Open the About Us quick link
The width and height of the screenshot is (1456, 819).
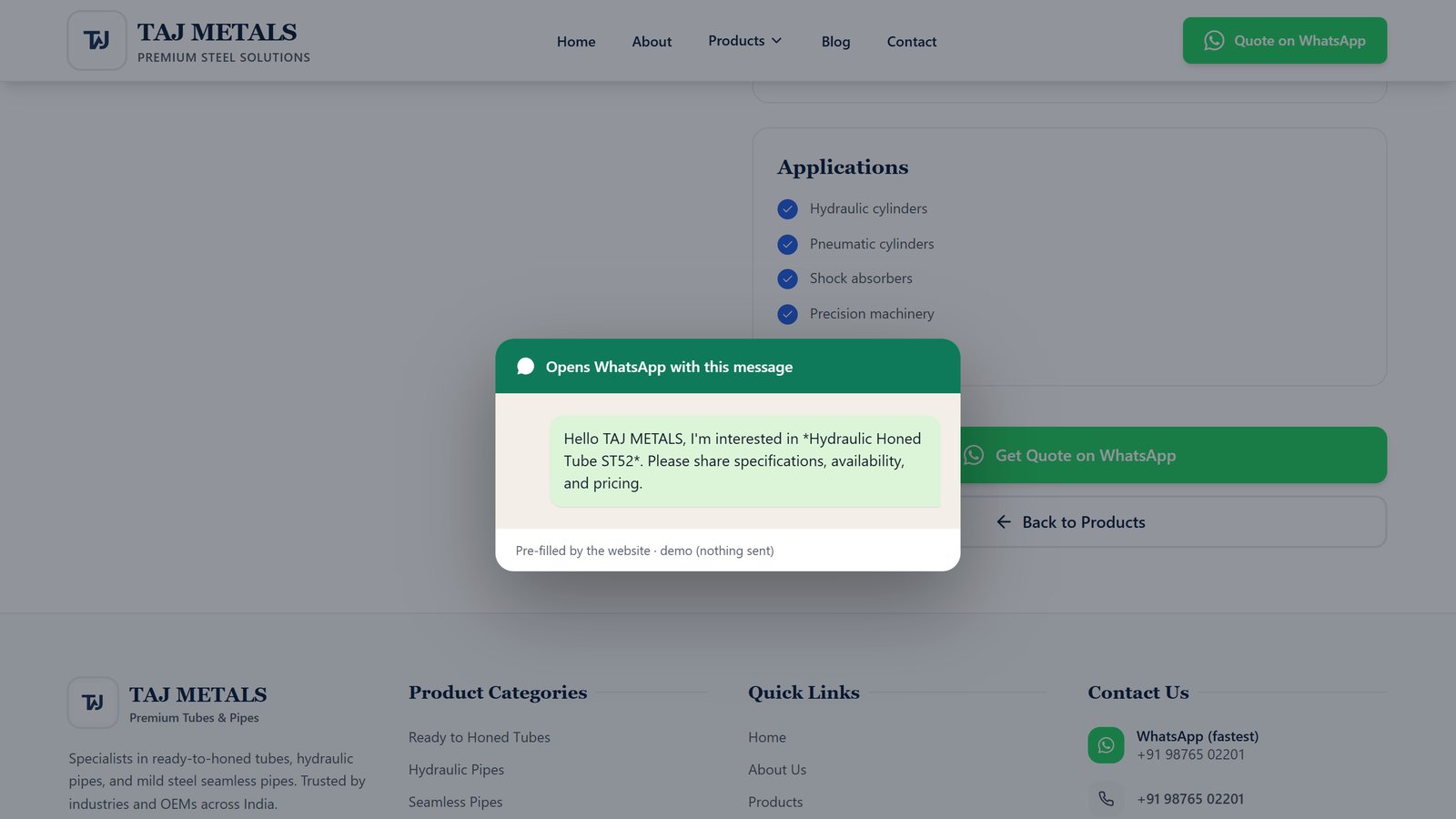coord(777,770)
